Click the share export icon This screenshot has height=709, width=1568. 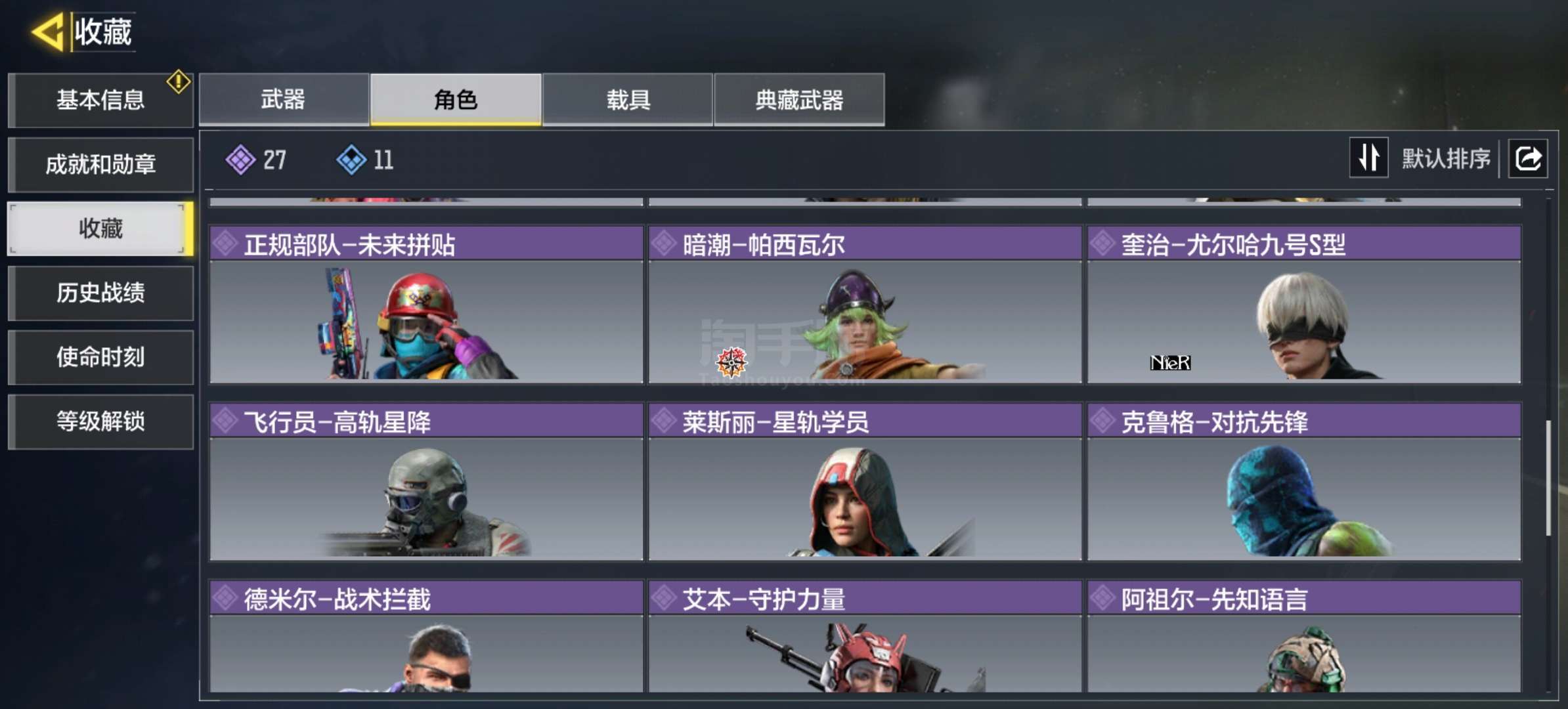[x=1528, y=158]
